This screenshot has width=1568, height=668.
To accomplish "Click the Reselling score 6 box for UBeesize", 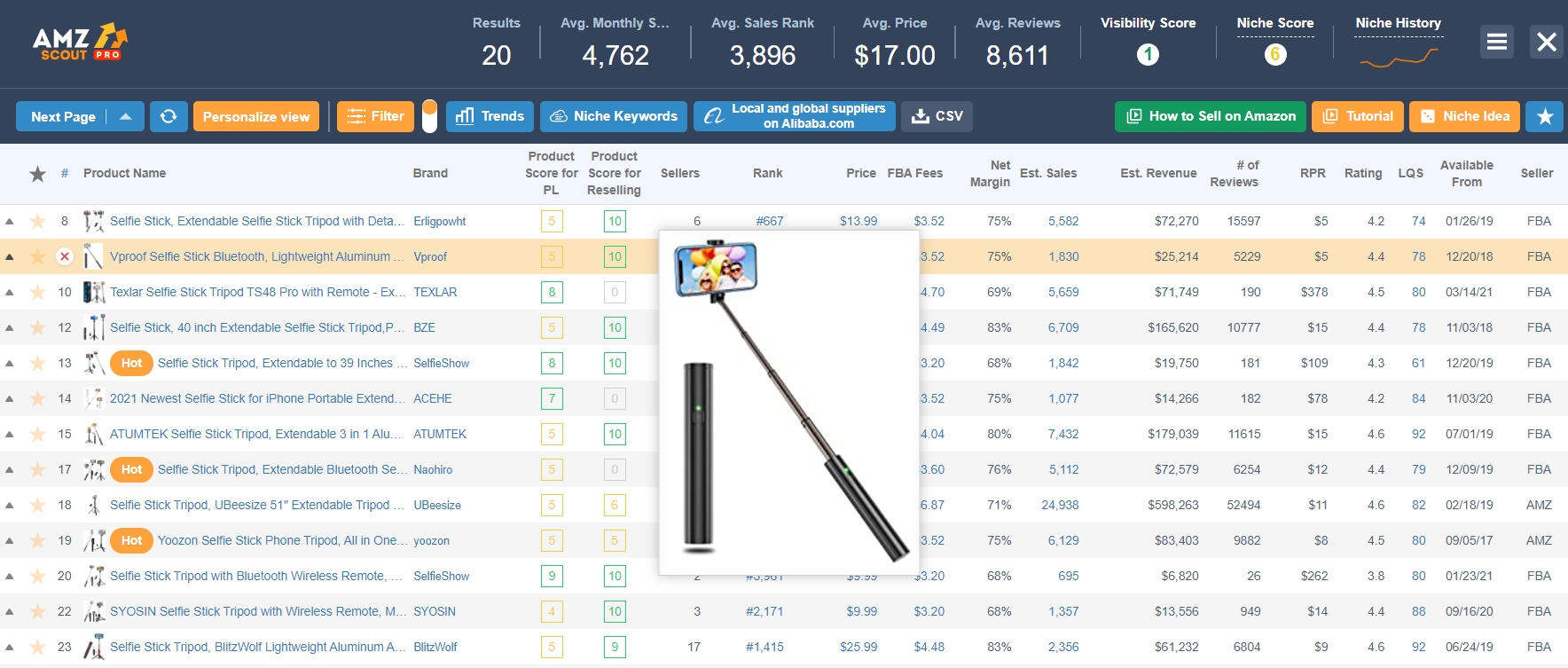I will (615, 505).
